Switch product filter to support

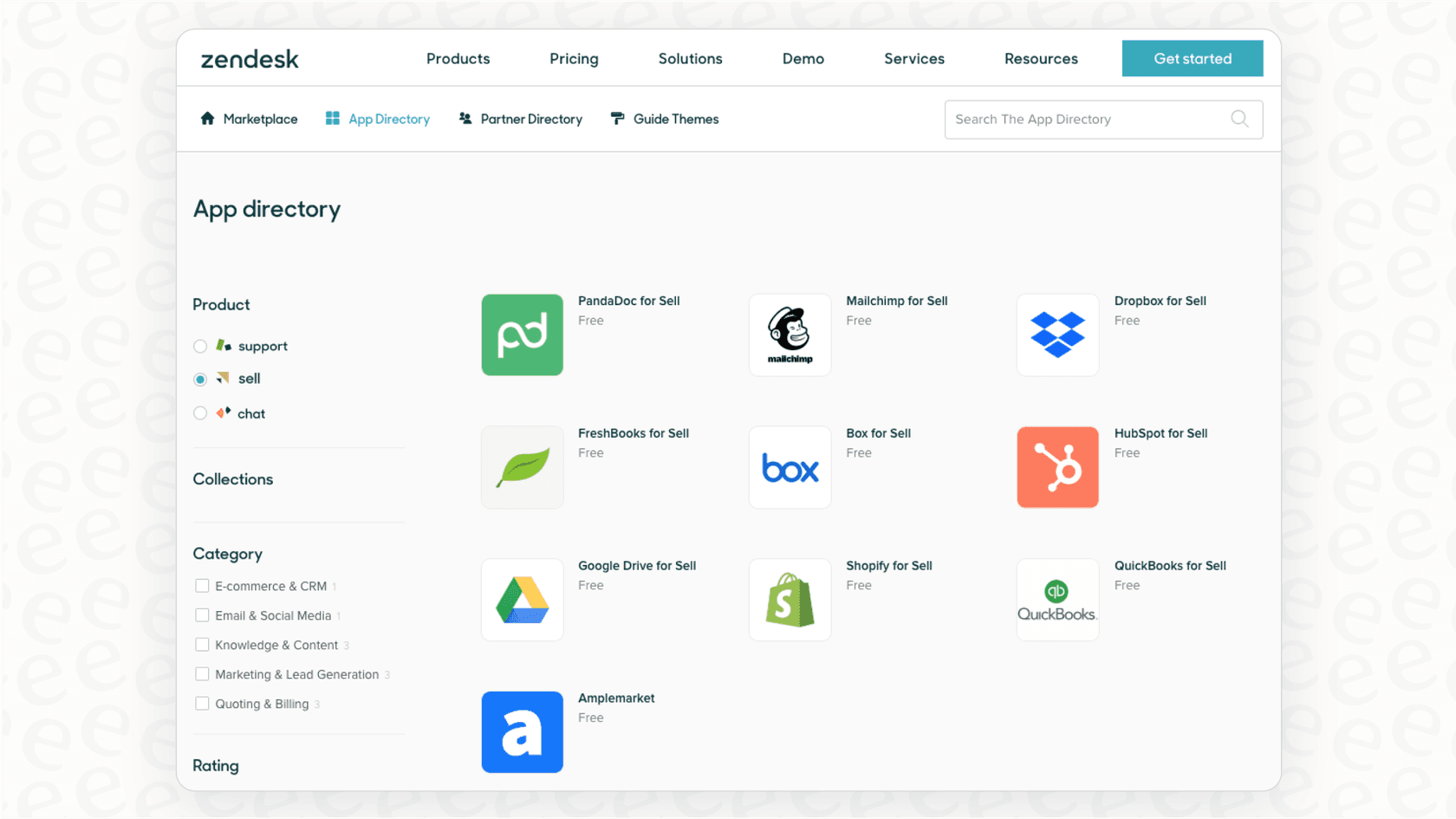click(200, 345)
